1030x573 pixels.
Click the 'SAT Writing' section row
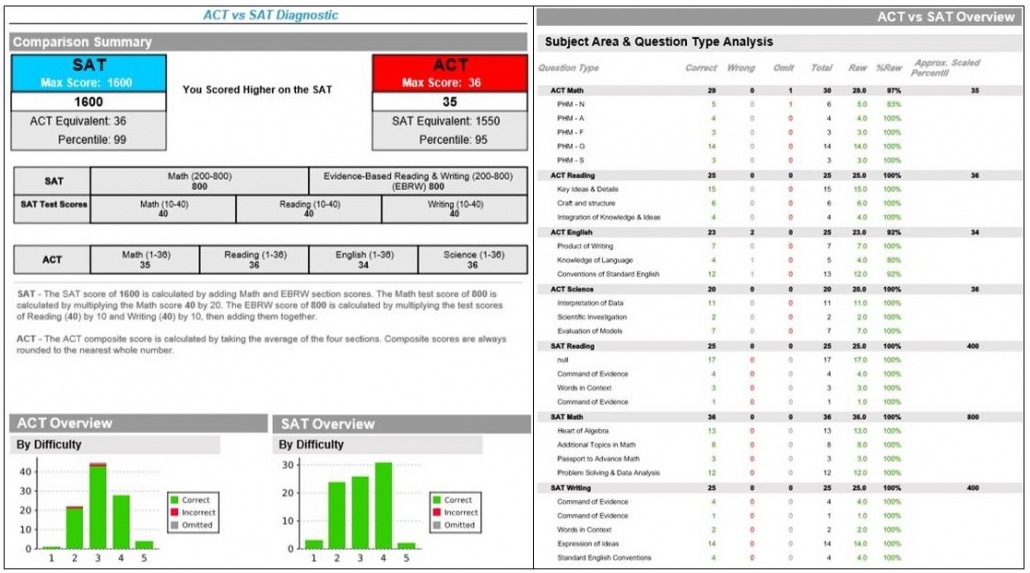pos(779,488)
